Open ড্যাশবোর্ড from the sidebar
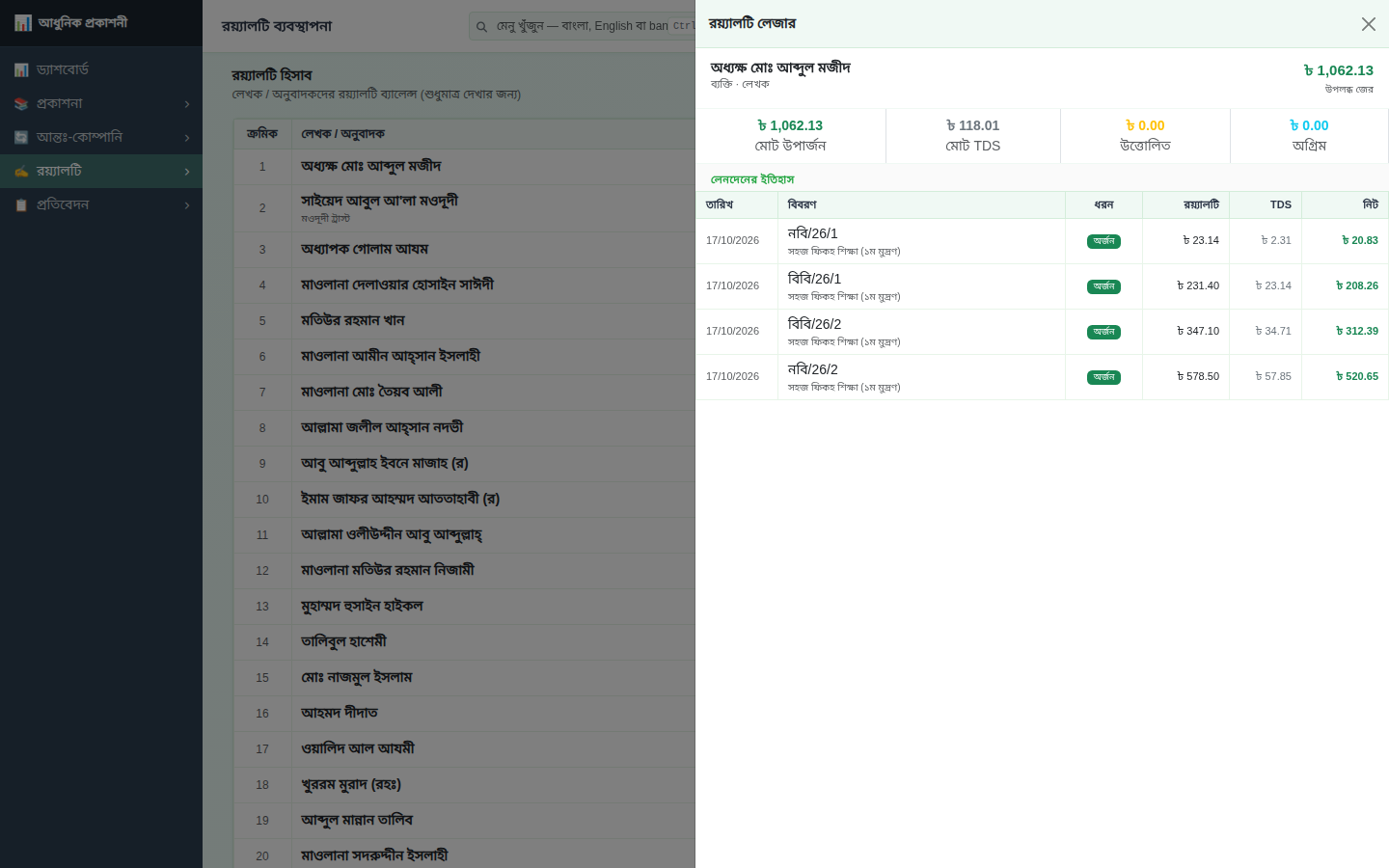Screen dimensions: 1389x868 coord(101,69)
